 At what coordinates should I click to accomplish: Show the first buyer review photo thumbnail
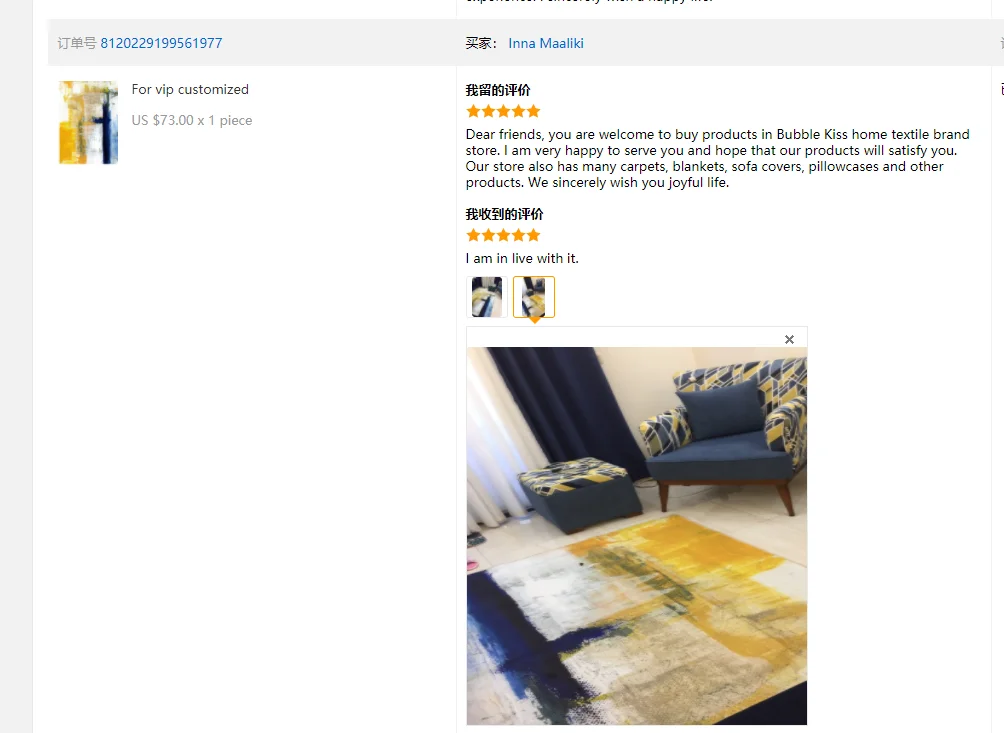point(487,297)
